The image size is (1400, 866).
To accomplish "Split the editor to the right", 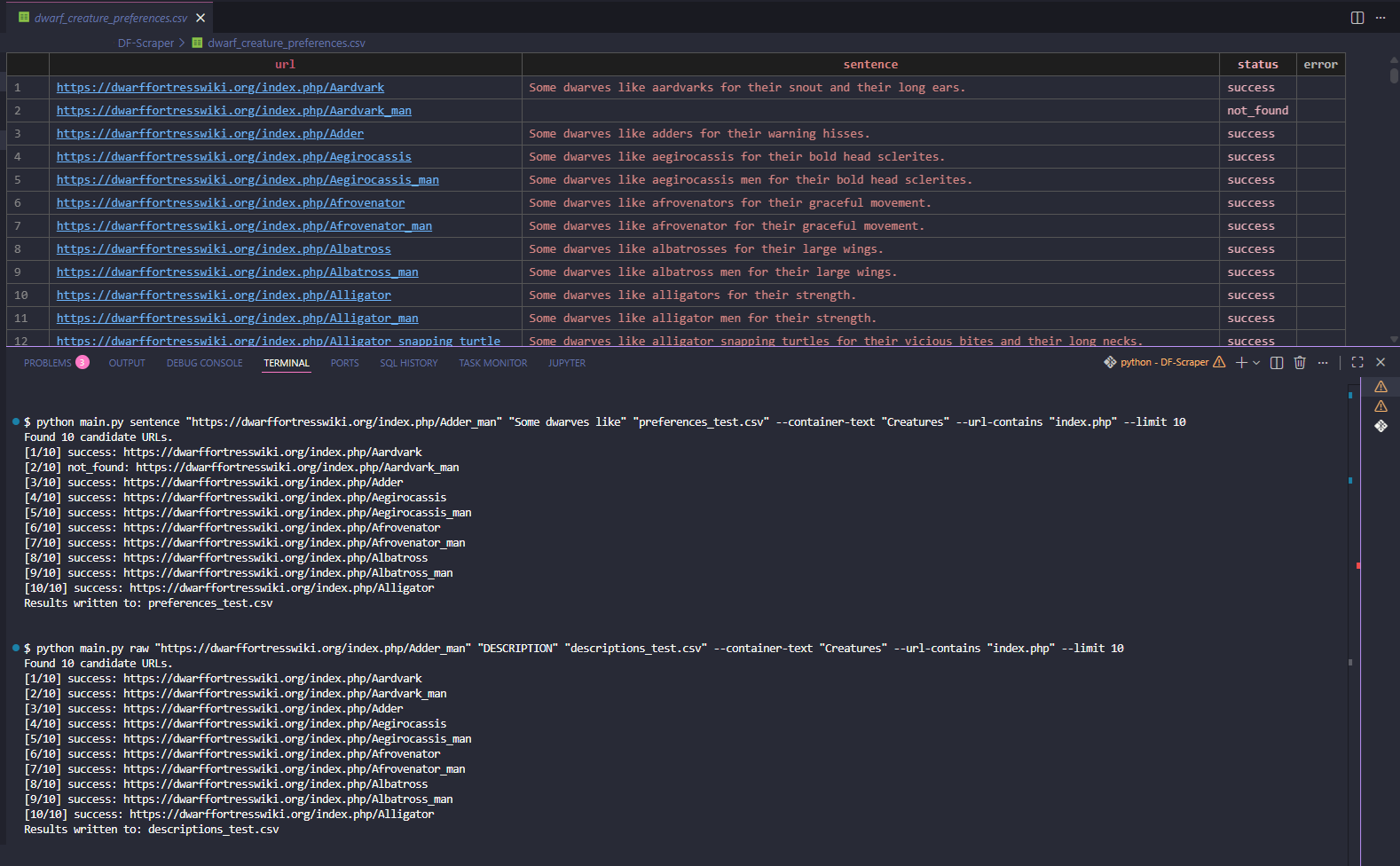I will (x=1357, y=18).
